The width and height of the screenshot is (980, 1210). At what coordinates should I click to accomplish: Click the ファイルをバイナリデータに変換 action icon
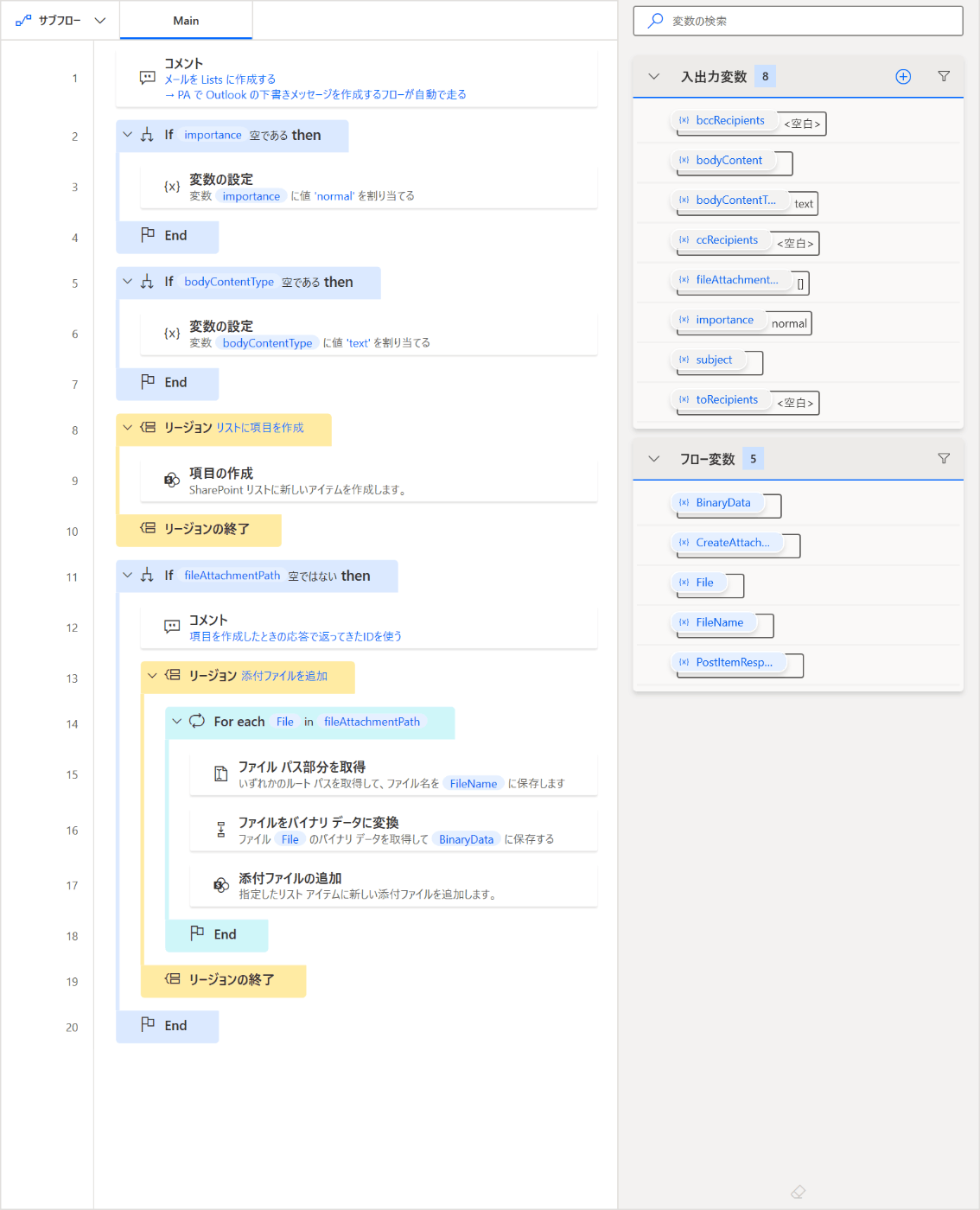point(220,830)
